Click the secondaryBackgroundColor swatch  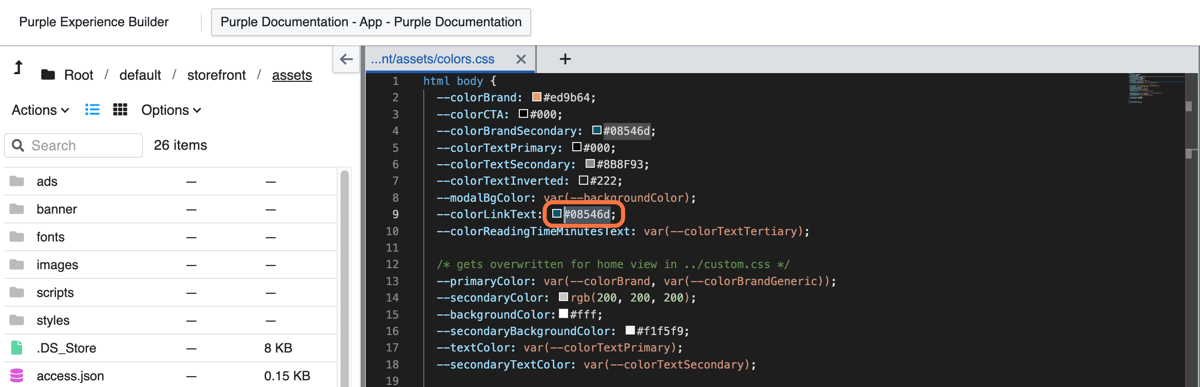coord(631,331)
